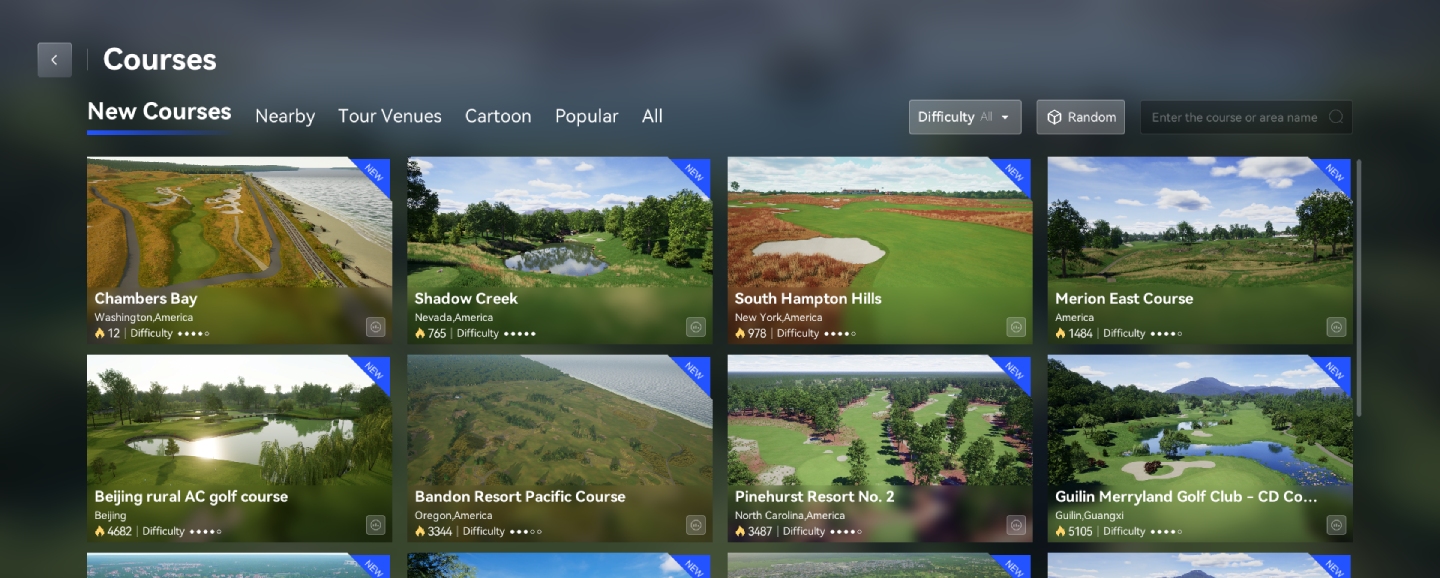
Task: Click the '3344' popularity count
Action: click(439, 531)
